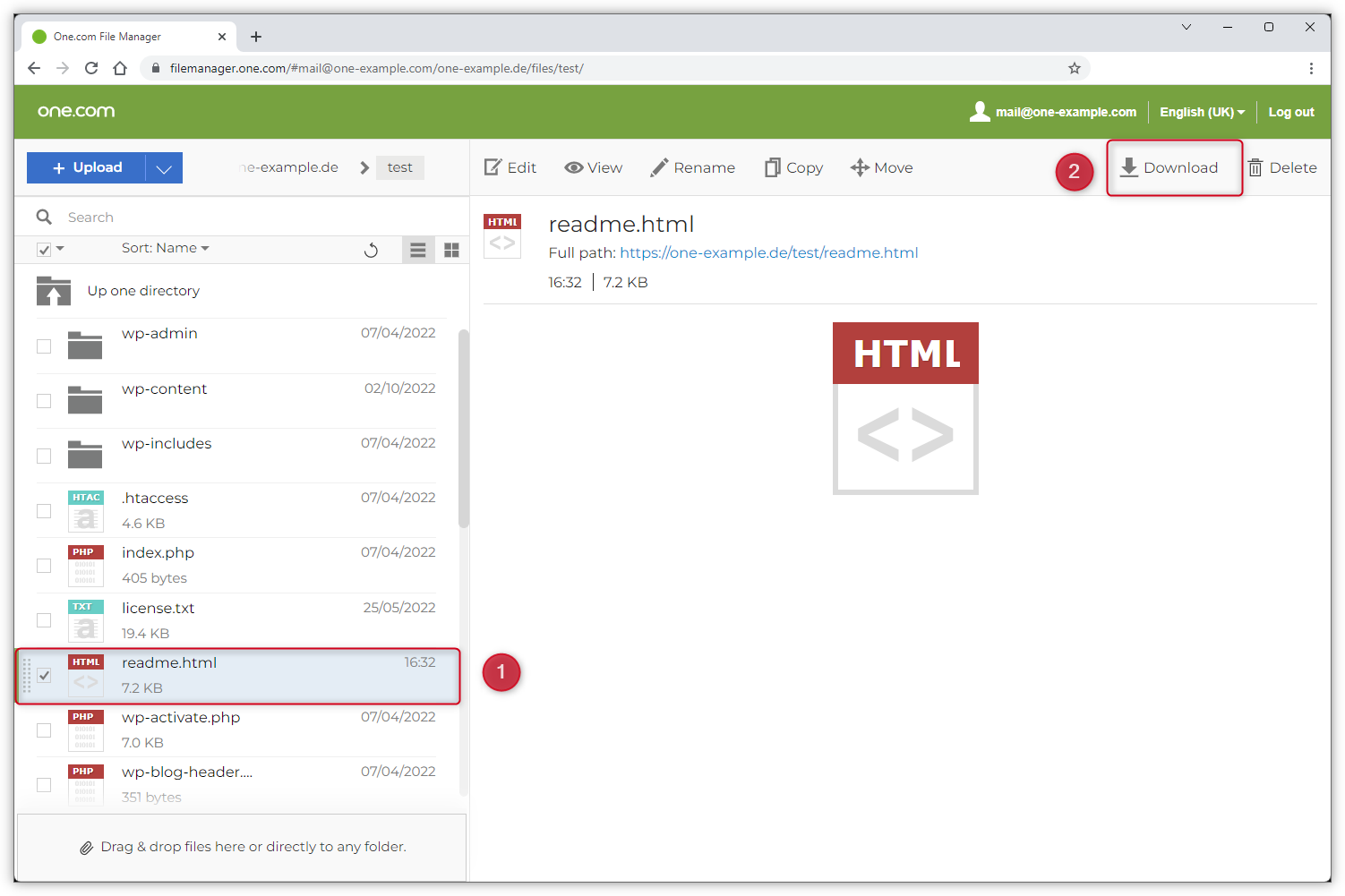Open the Sort: Name dropdown

[165, 248]
